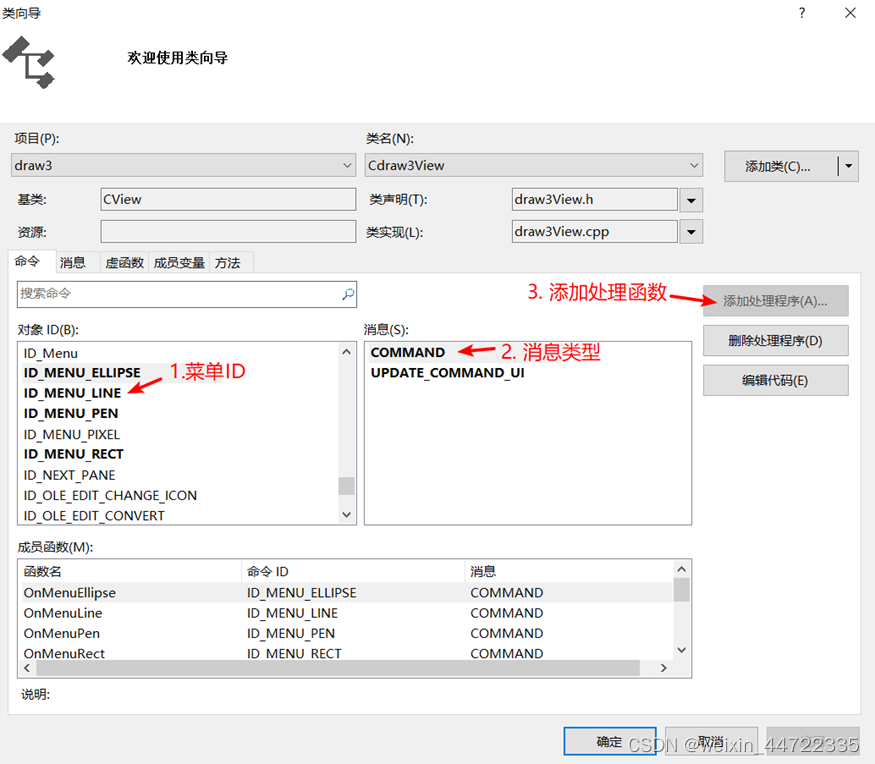875x764 pixels.
Task: Select COMMAND in the 消息 list
Action: tap(408, 352)
